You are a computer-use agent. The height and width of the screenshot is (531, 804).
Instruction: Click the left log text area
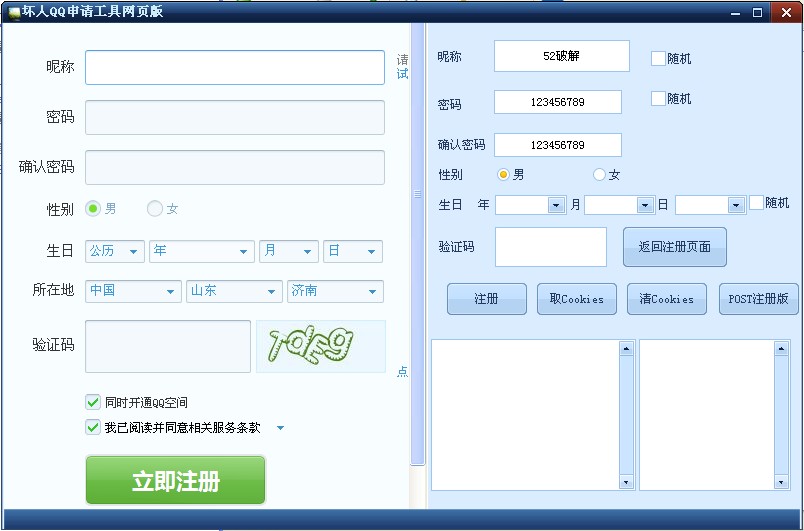coord(526,415)
